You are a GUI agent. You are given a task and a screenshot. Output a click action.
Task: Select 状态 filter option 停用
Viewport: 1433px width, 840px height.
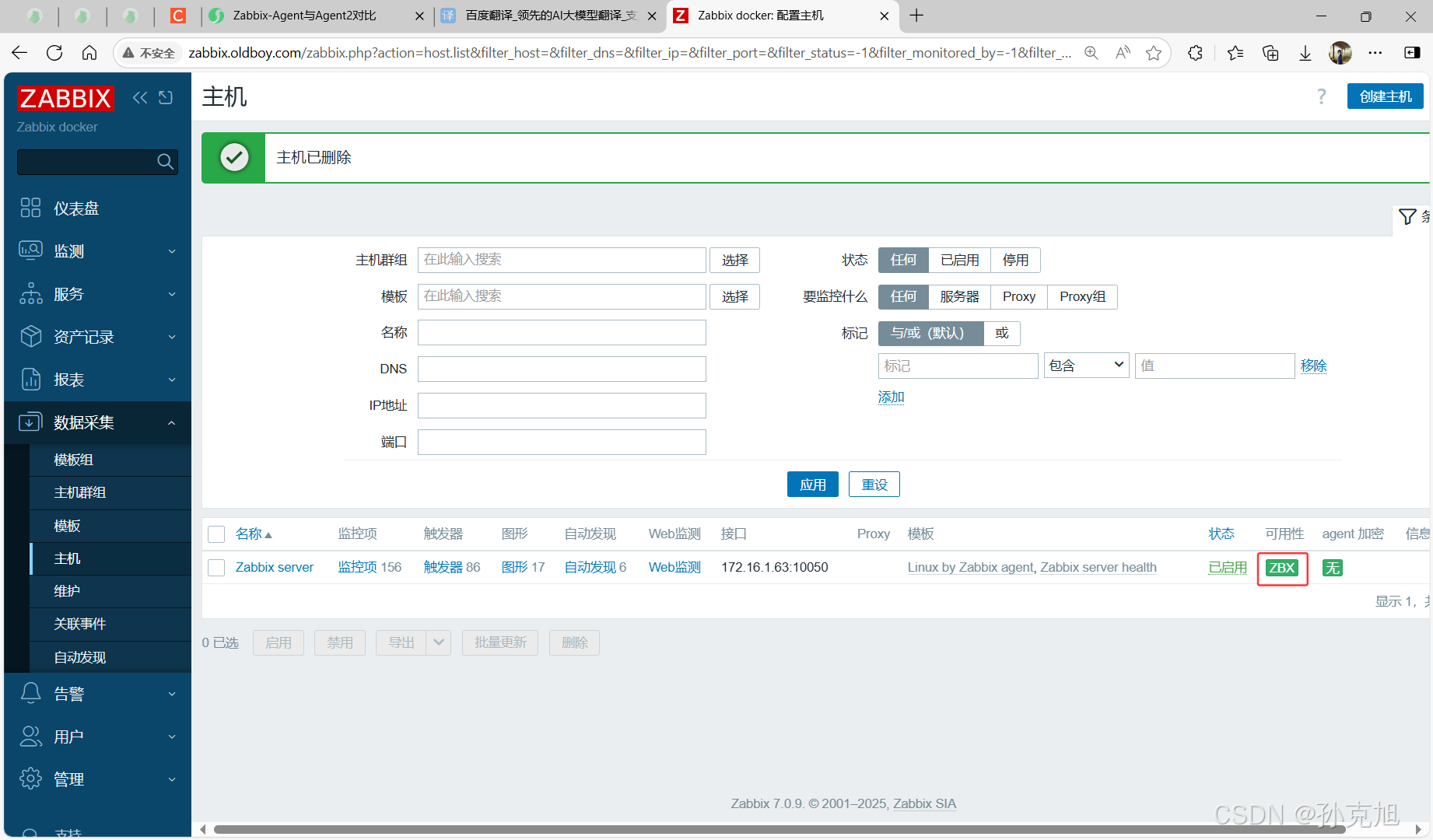click(x=1015, y=260)
